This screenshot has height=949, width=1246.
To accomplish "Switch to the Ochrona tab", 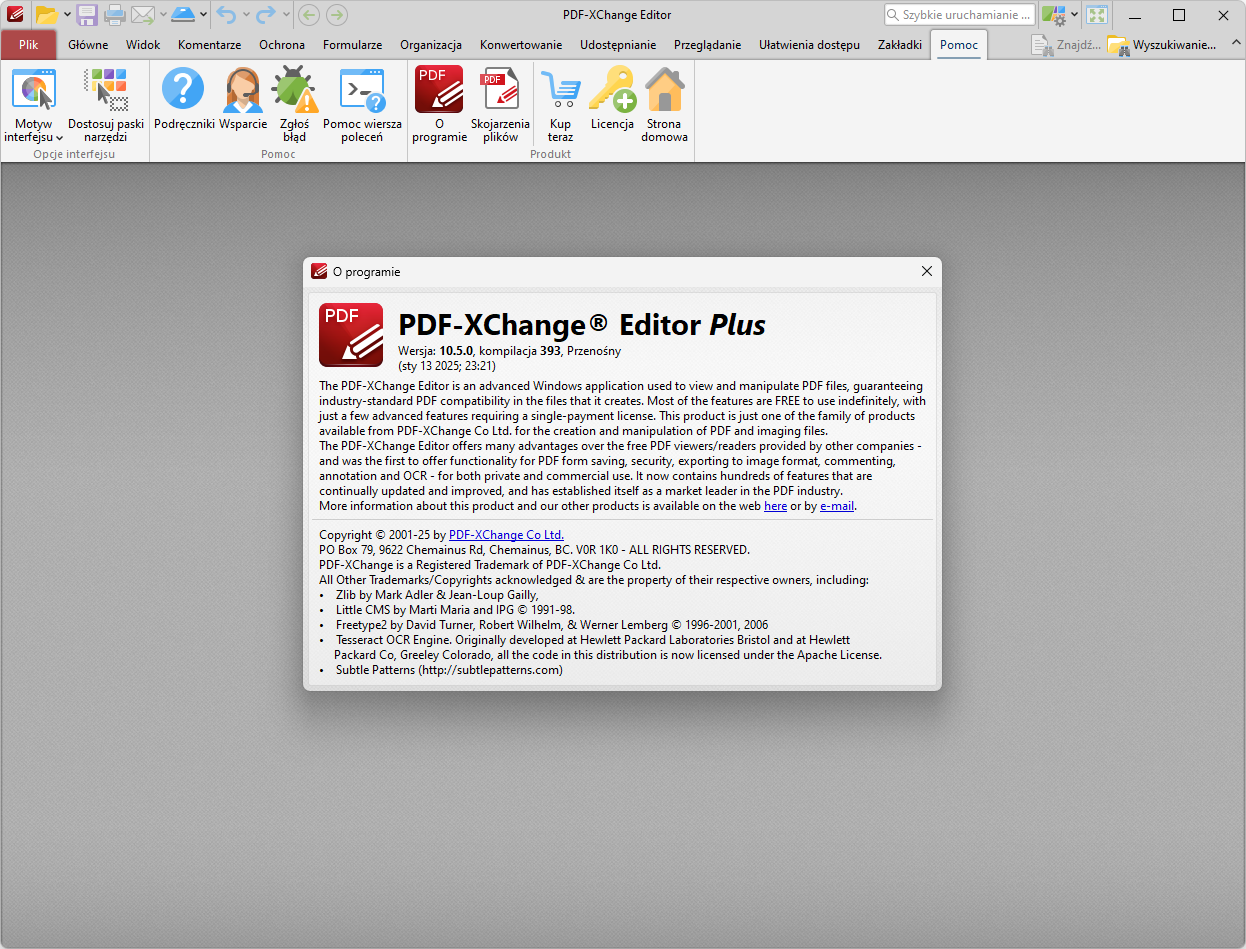I will pyautogui.click(x=282, y=45).
